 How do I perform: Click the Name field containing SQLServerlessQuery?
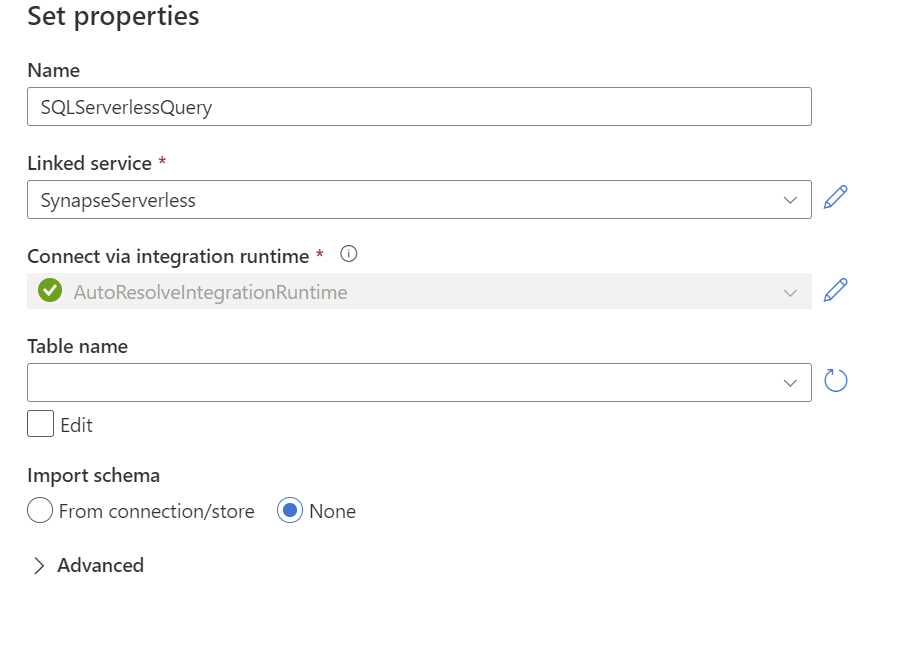(x=420, y=106)
